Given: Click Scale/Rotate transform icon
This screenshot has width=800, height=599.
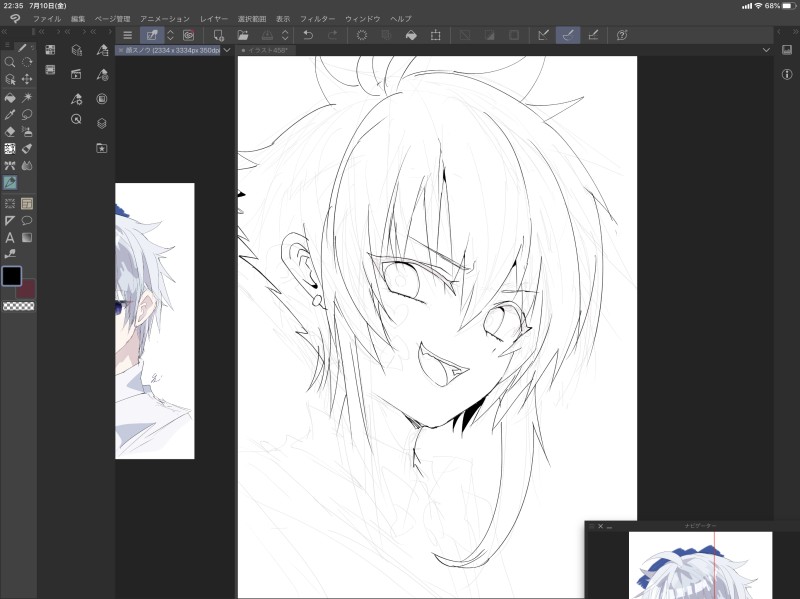Looking at the screenshot, I should tap(435, 35).
